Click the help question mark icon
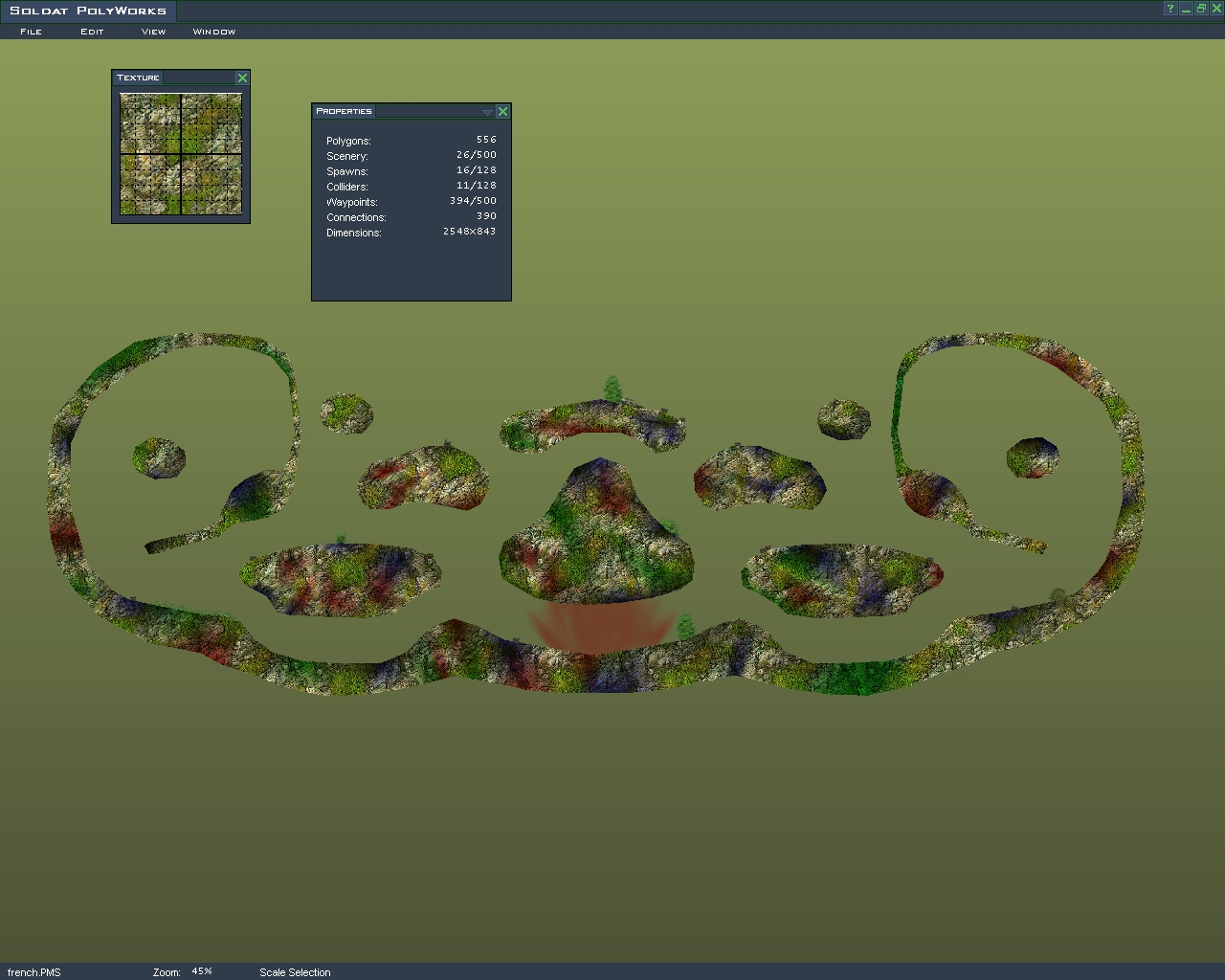Screen dimensions: 1225x980 1169,9
